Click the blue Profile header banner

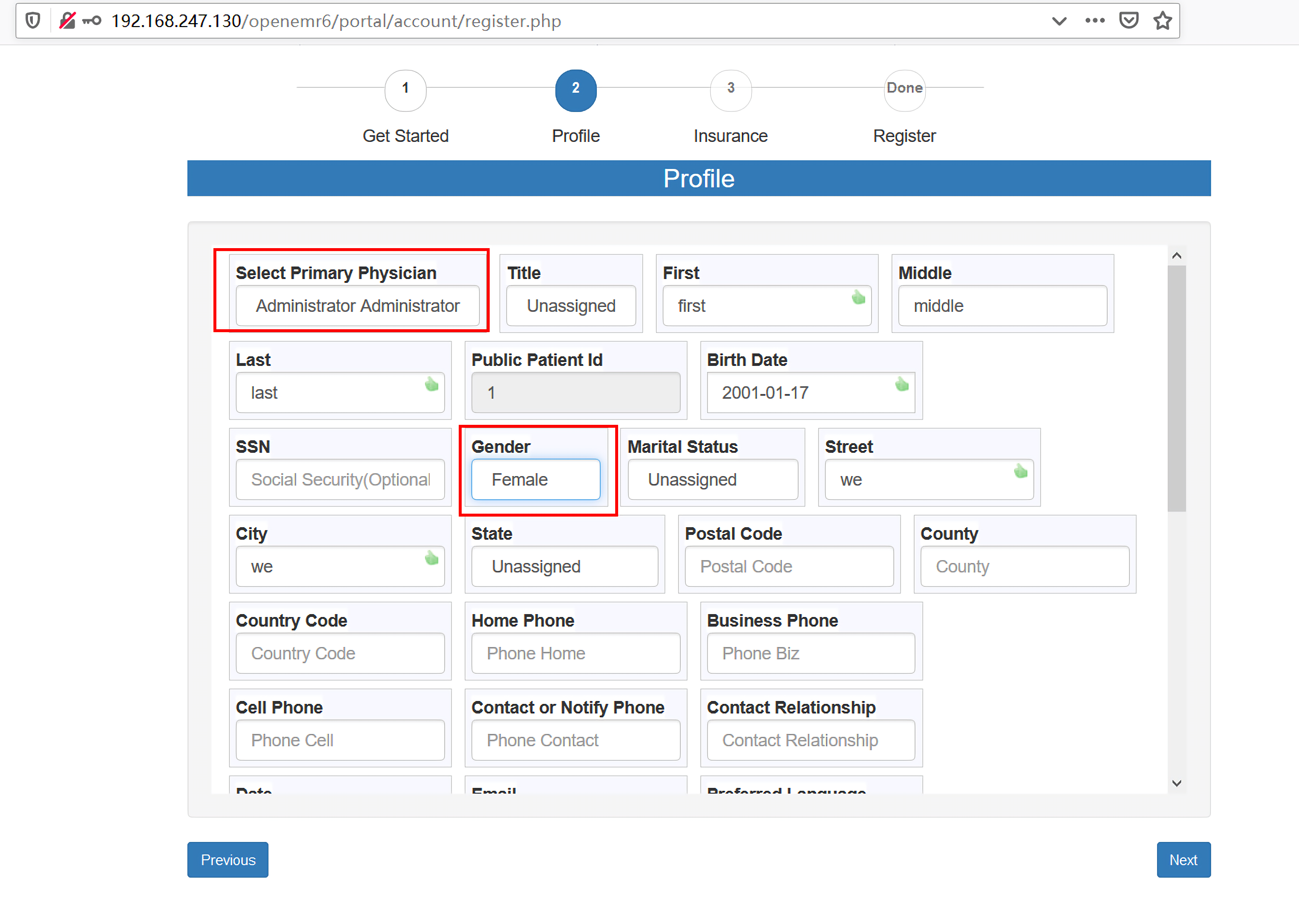pos(699,178)
